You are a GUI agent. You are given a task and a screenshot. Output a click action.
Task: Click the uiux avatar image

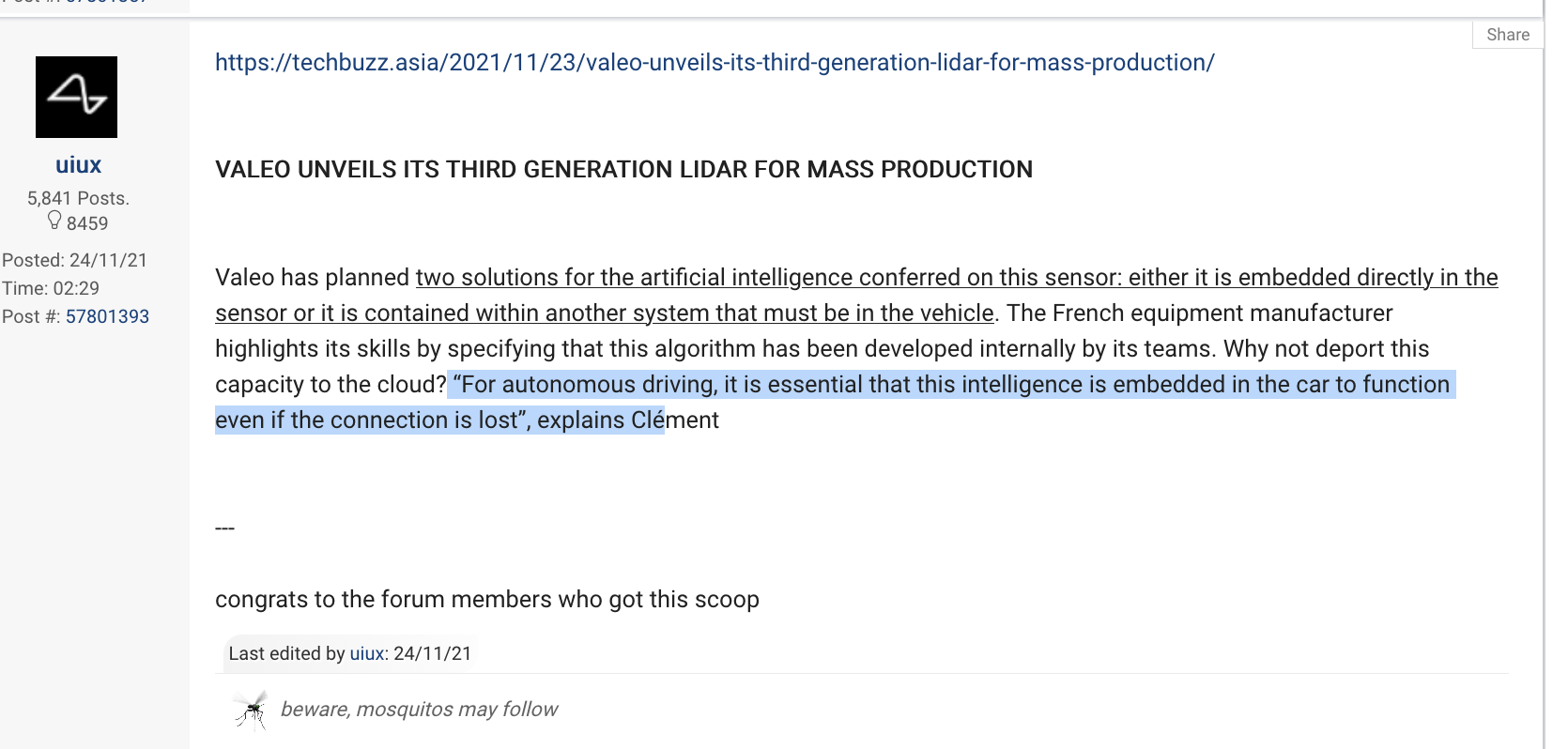coord(77,97)
